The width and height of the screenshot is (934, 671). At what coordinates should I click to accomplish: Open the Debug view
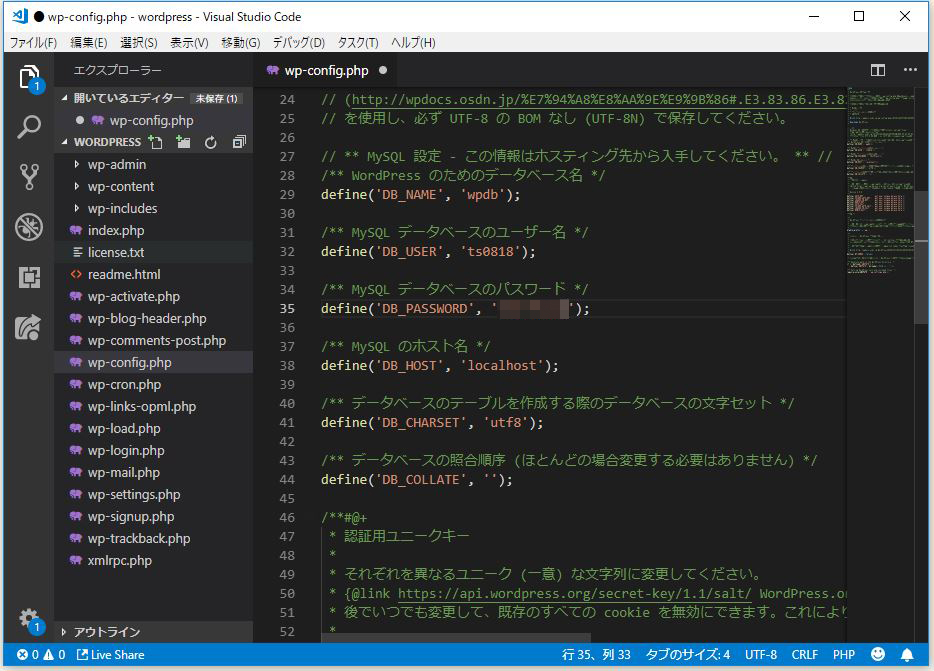point(28,227)
